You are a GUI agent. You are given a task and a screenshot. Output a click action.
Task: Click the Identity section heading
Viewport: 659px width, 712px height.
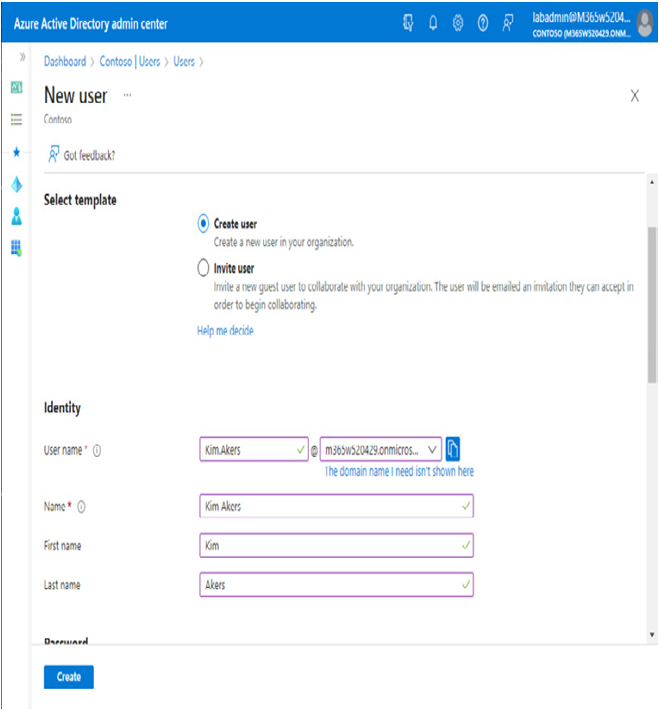click(x=62, y=408)
